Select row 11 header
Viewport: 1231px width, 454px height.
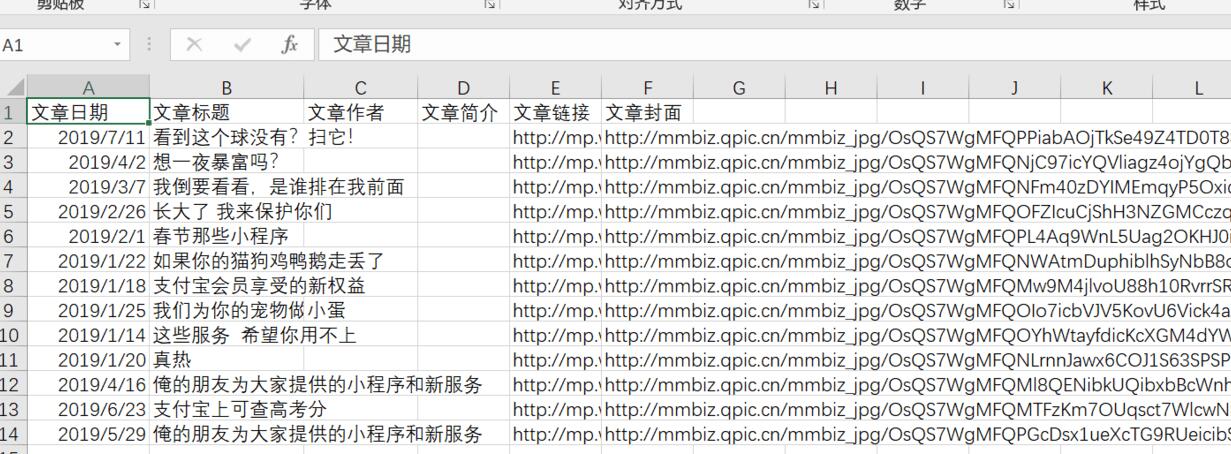[x=13, y=359]
